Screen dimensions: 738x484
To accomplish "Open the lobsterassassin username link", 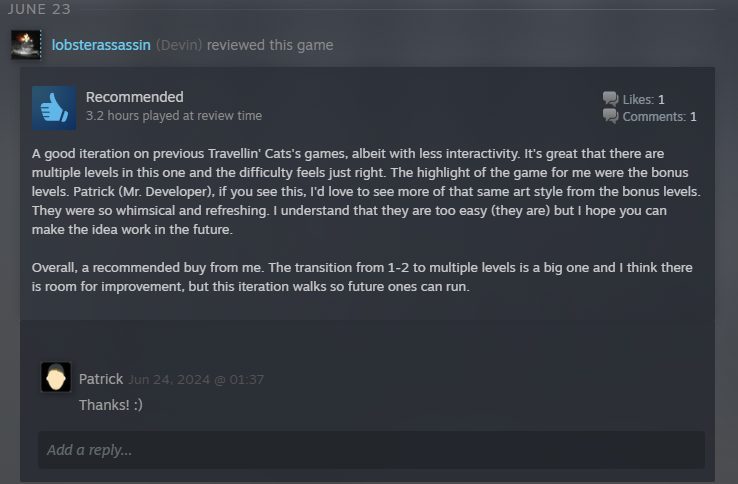I will pos(101,45).
